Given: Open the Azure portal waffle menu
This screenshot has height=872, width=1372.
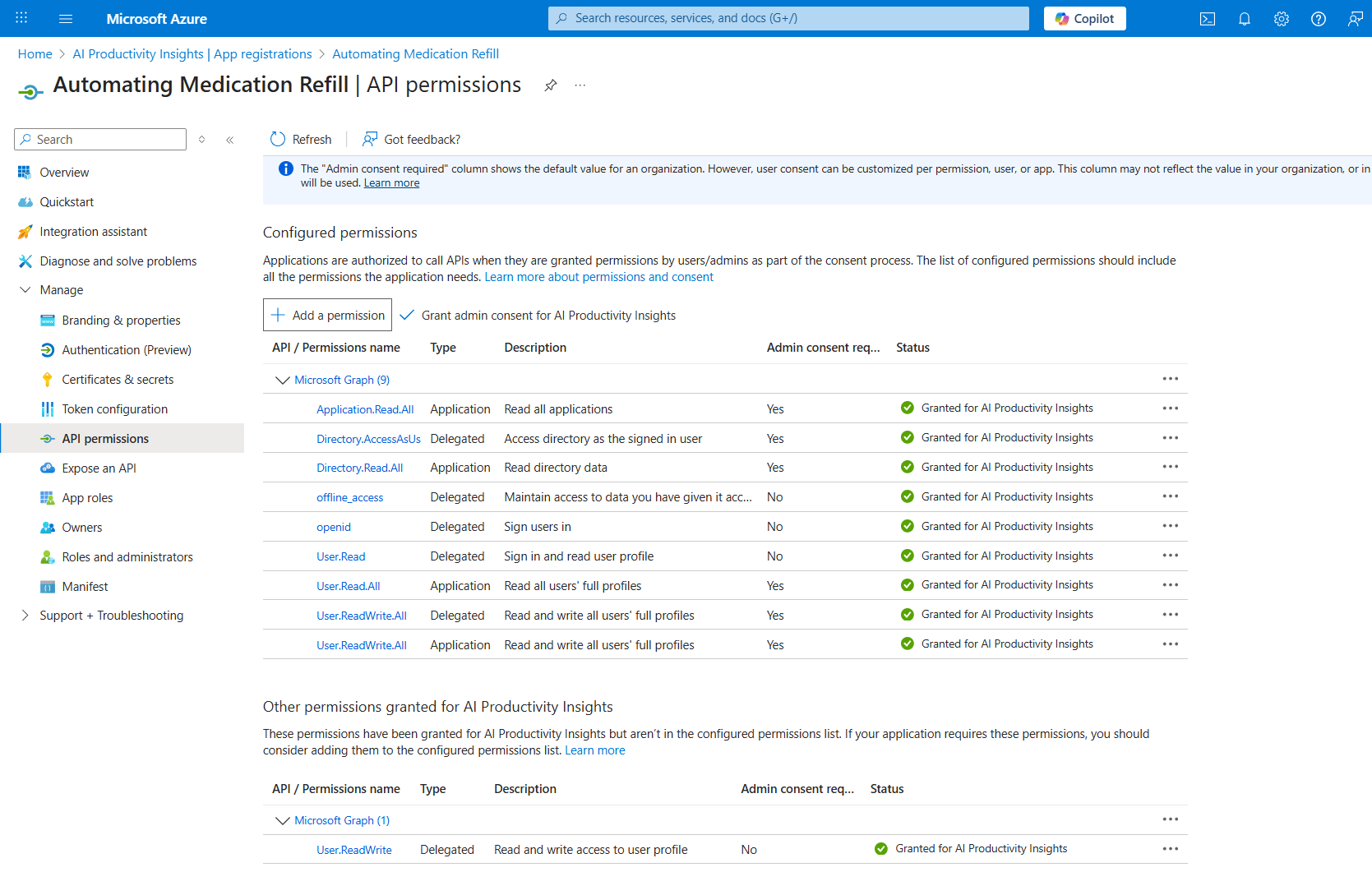Looking at the screenshot, I should [x=21, y=18].
